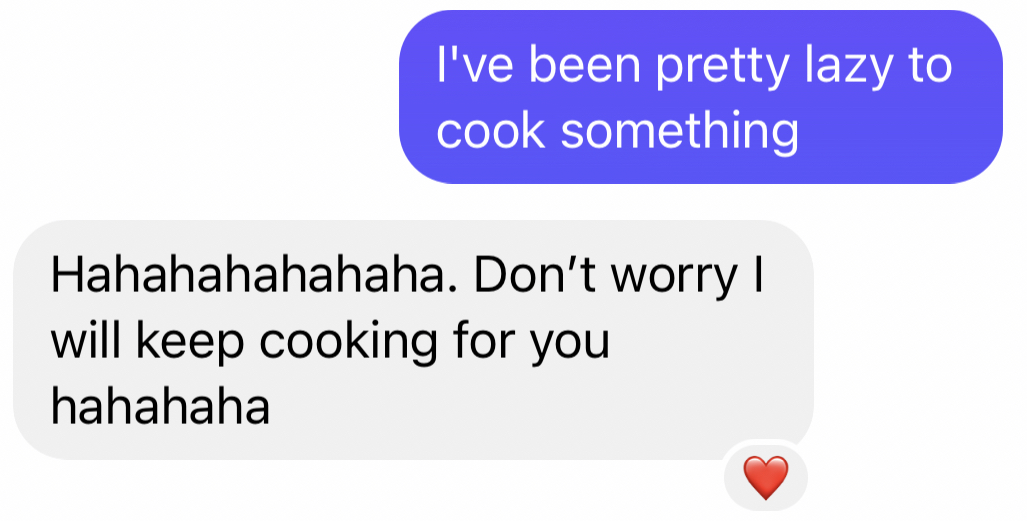Select the gray received message bubble
The width and height of the screenshot is (1027, 521).
413,339
